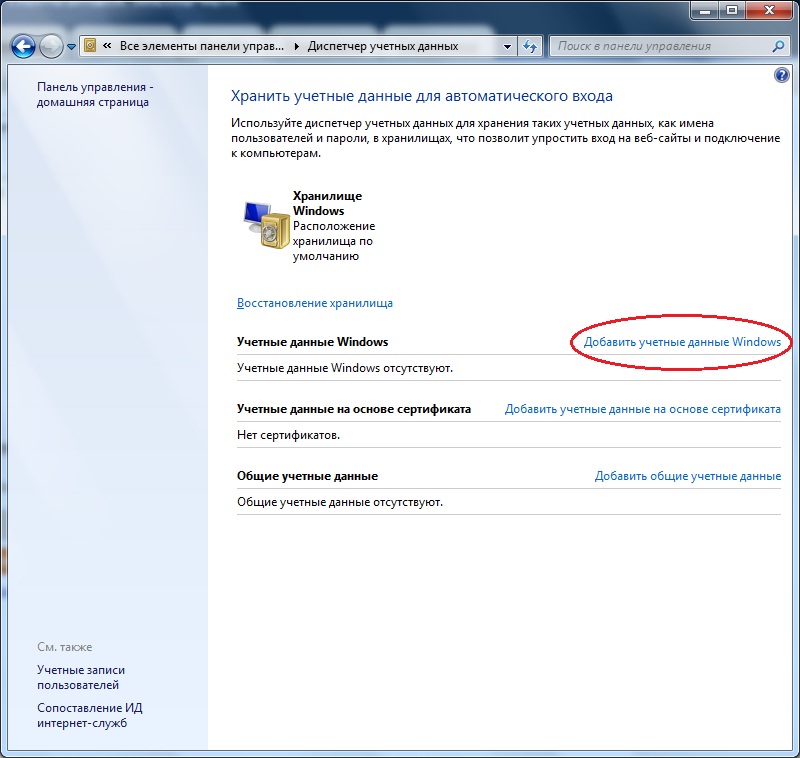800x758 pixels.
Task: Open breadcrumb arrow before 'Диспетчер учетных данных'
Action: pos(296,46)
